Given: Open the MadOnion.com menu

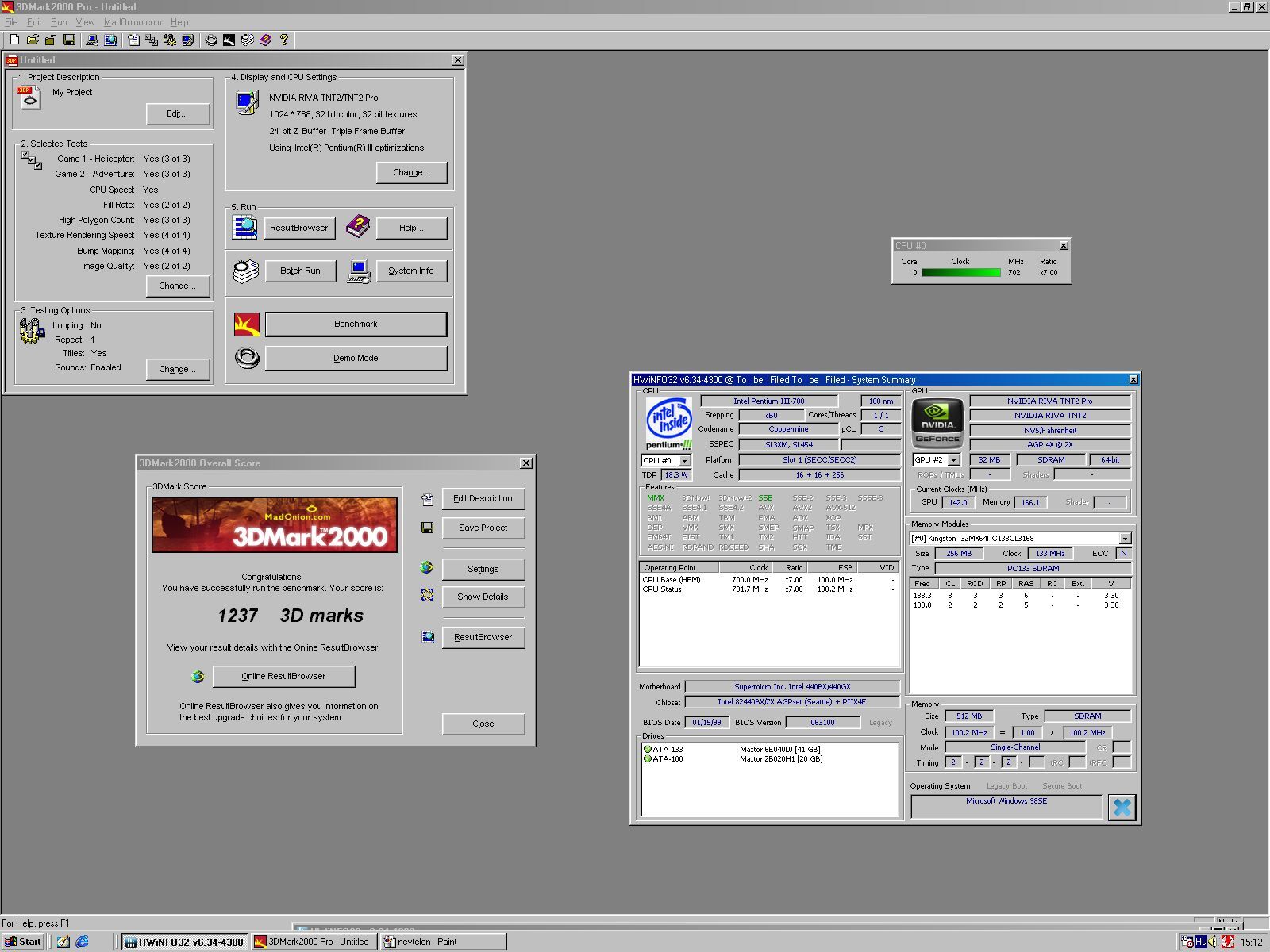Looking at the screenshot, I should coord(133,22).
